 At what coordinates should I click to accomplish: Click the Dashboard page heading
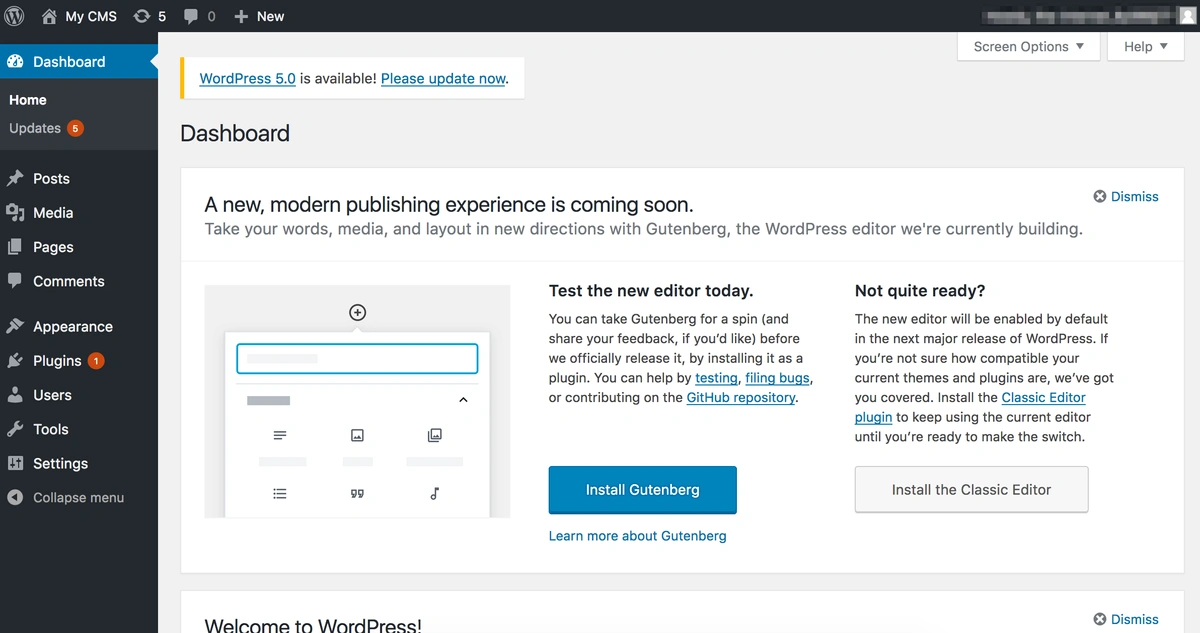point(235,133)
